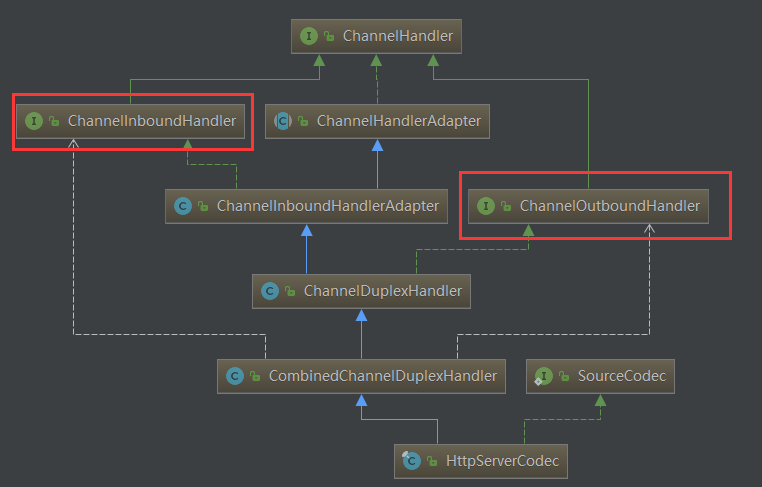
Task: Click class icon on CombinedChannelDuplexHandler node
Action: tap(235, 376)
